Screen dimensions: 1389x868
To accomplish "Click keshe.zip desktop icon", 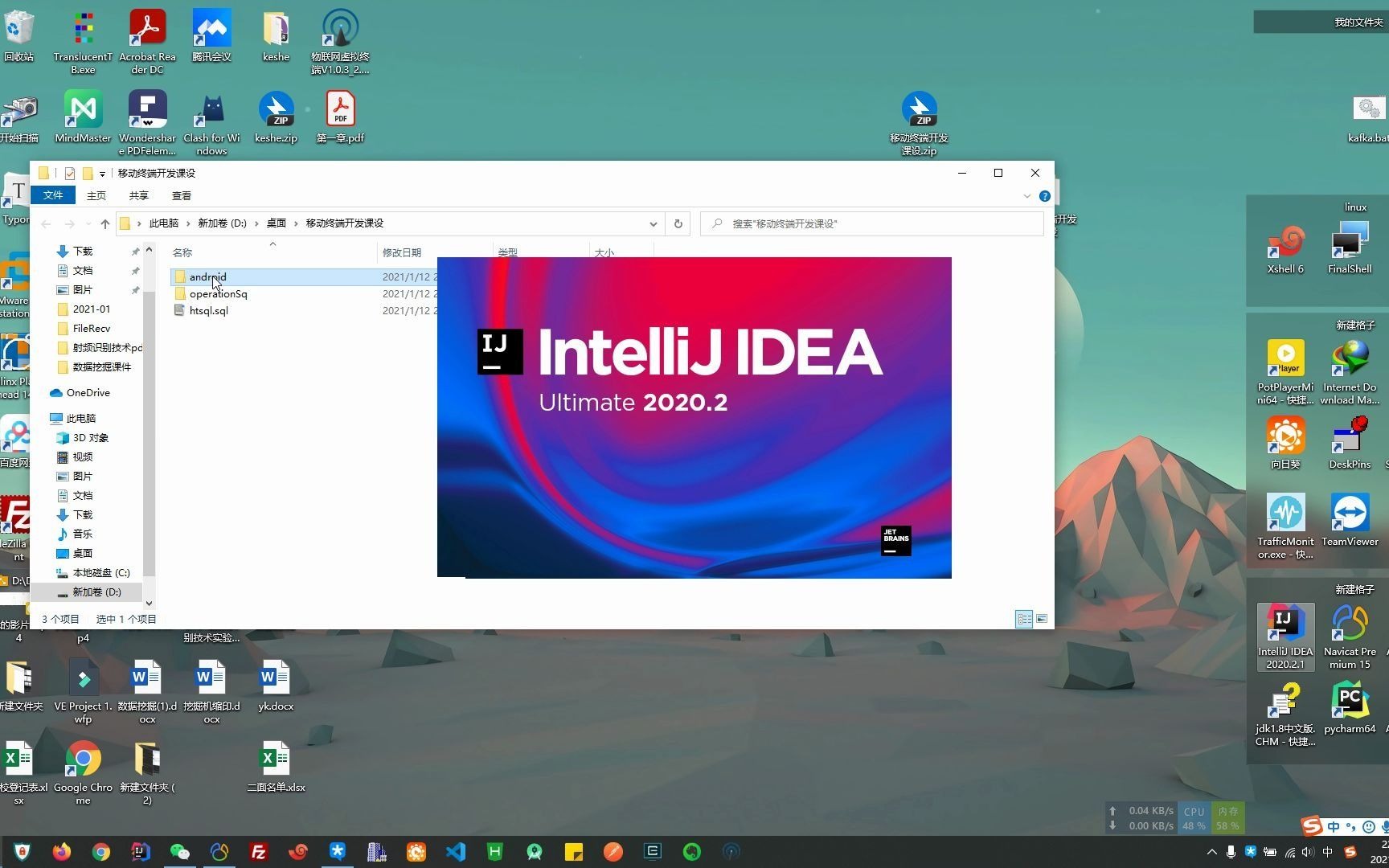I will [276, 117].
